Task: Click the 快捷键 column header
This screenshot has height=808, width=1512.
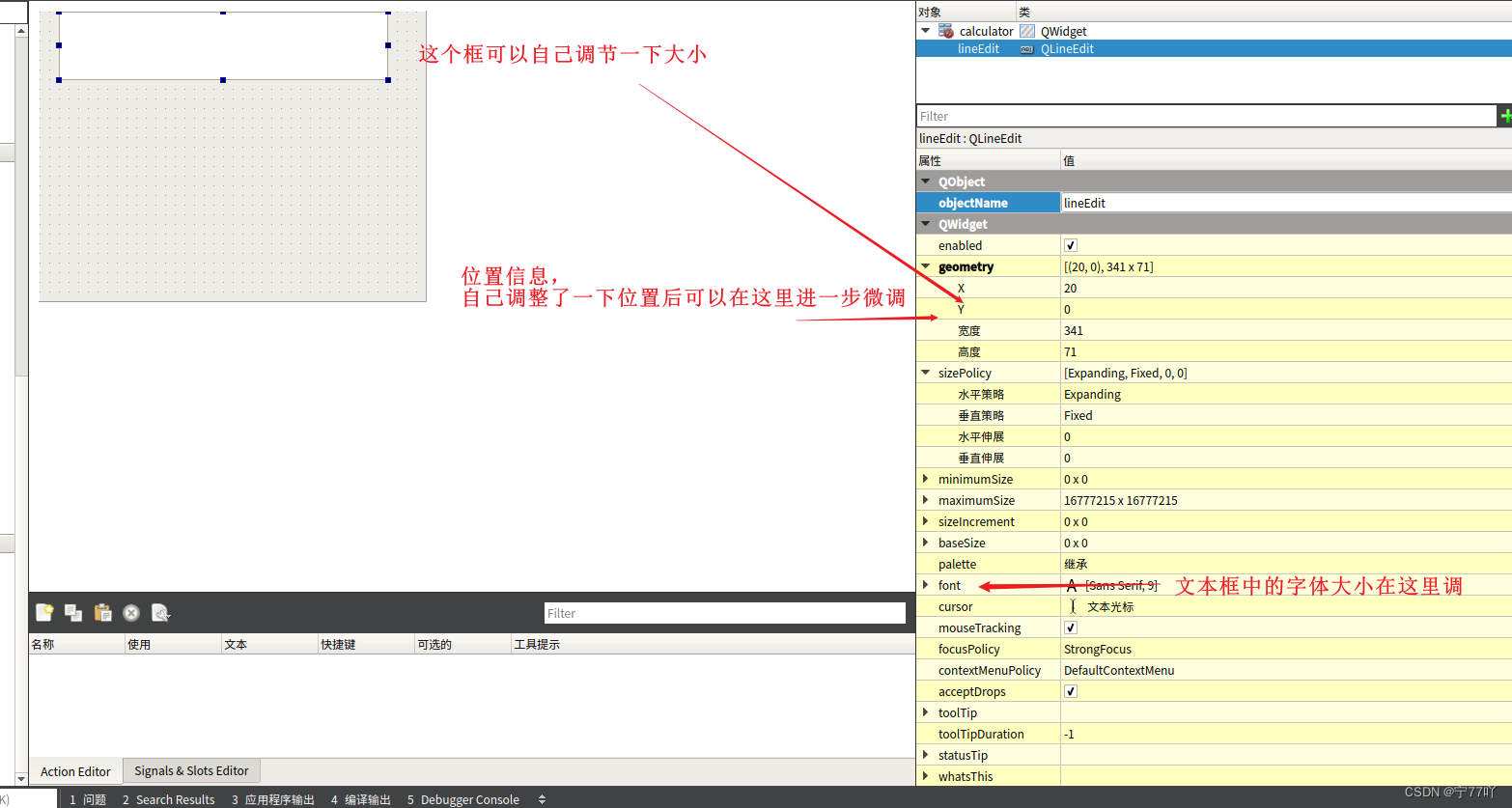Action: (x=366, y=644)
